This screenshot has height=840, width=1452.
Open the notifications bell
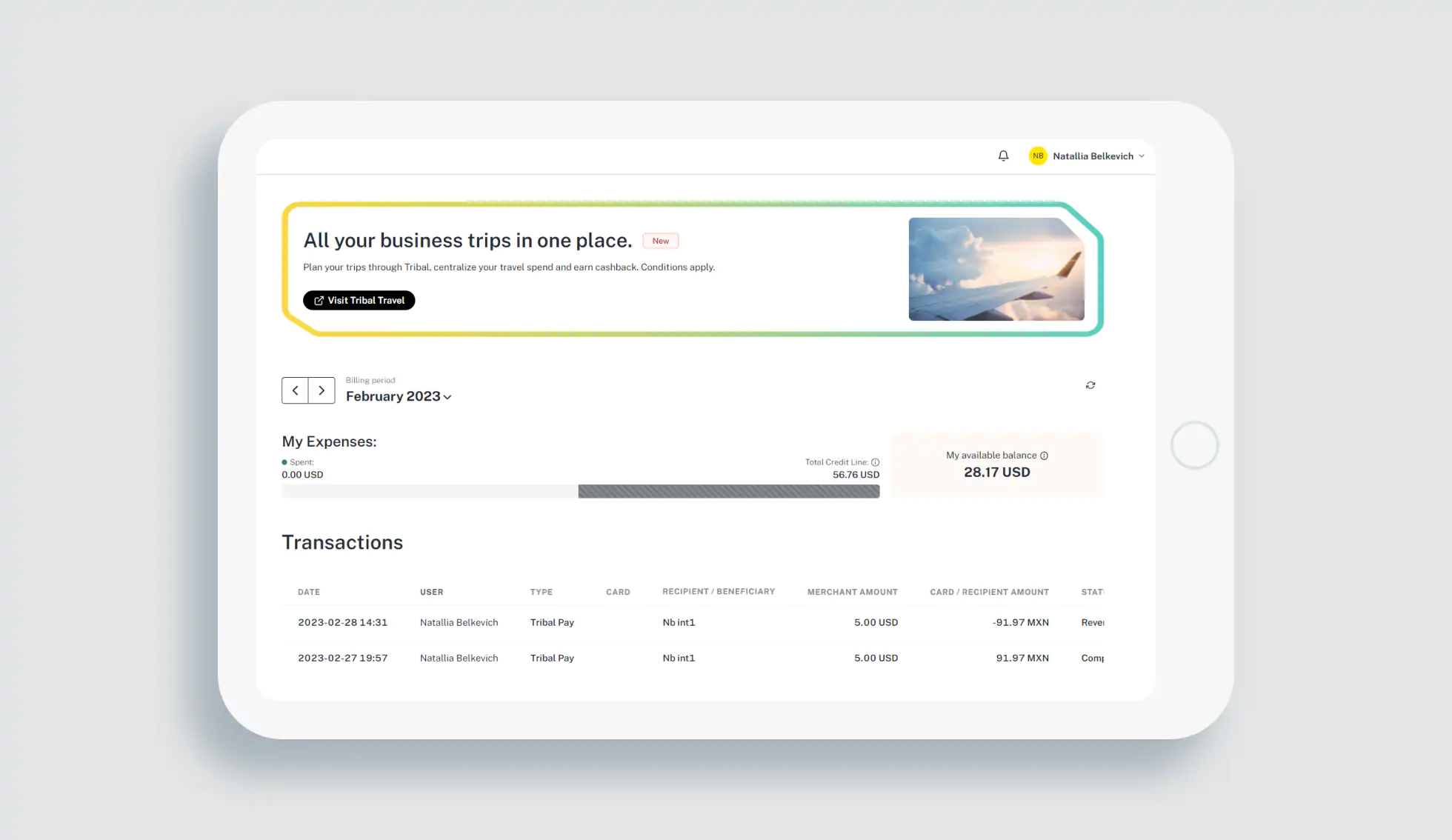pos(1003,156)
